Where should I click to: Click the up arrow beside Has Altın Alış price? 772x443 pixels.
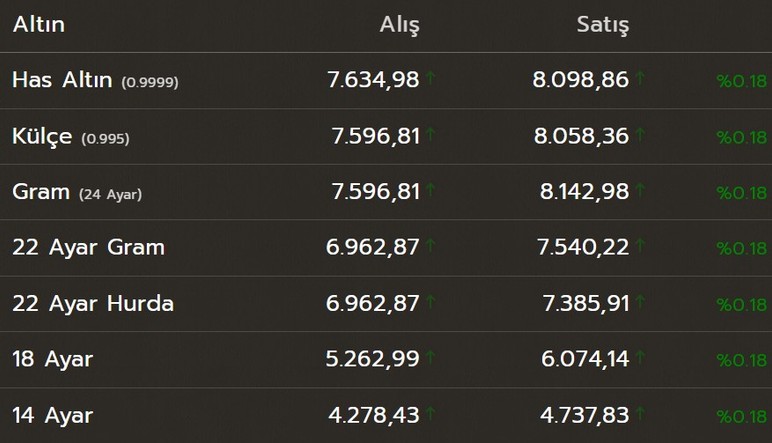pos(430,77)
